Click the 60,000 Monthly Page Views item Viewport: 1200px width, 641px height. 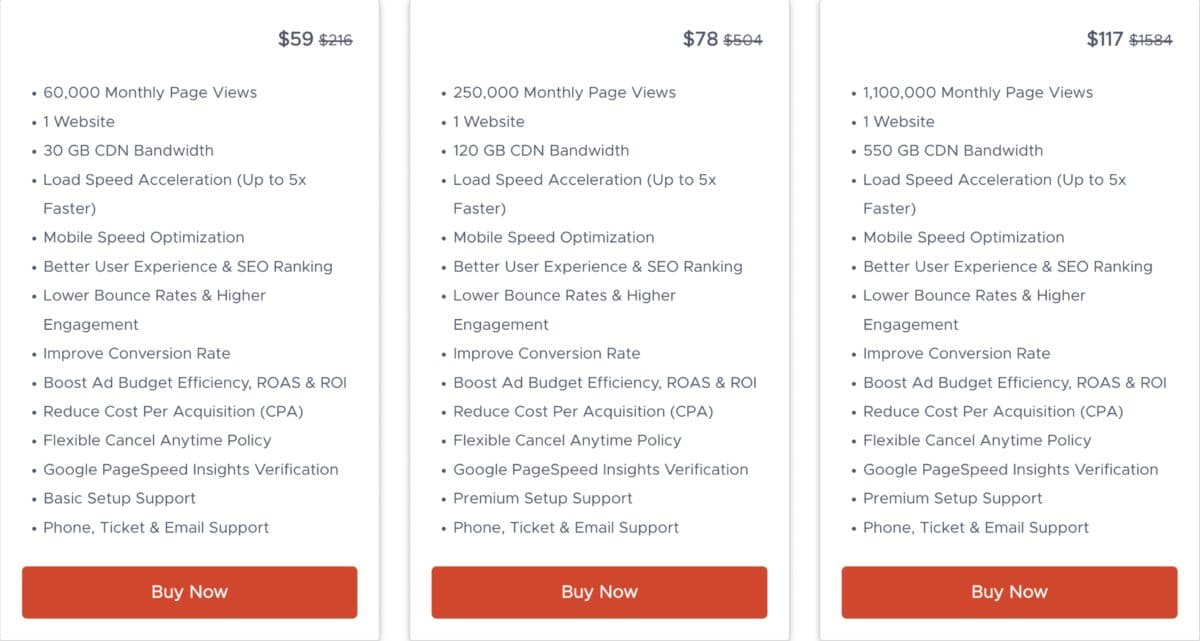pos(150,92)
